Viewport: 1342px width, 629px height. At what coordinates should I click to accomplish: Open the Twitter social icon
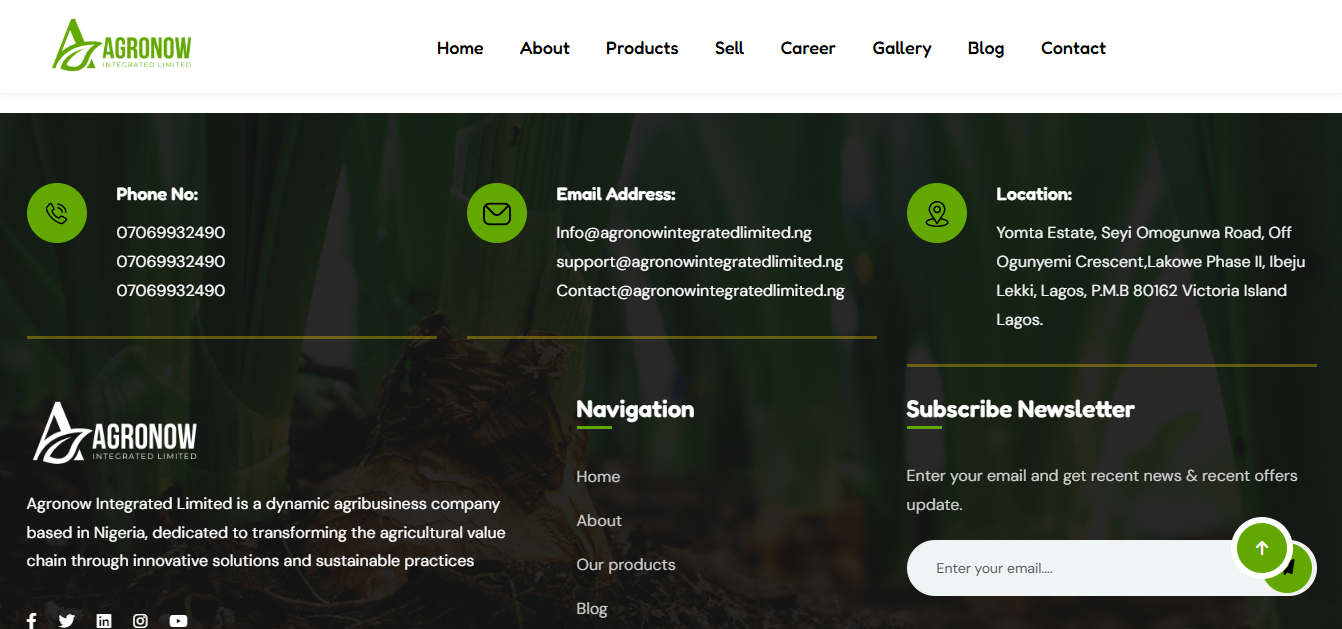coord(67,621)
